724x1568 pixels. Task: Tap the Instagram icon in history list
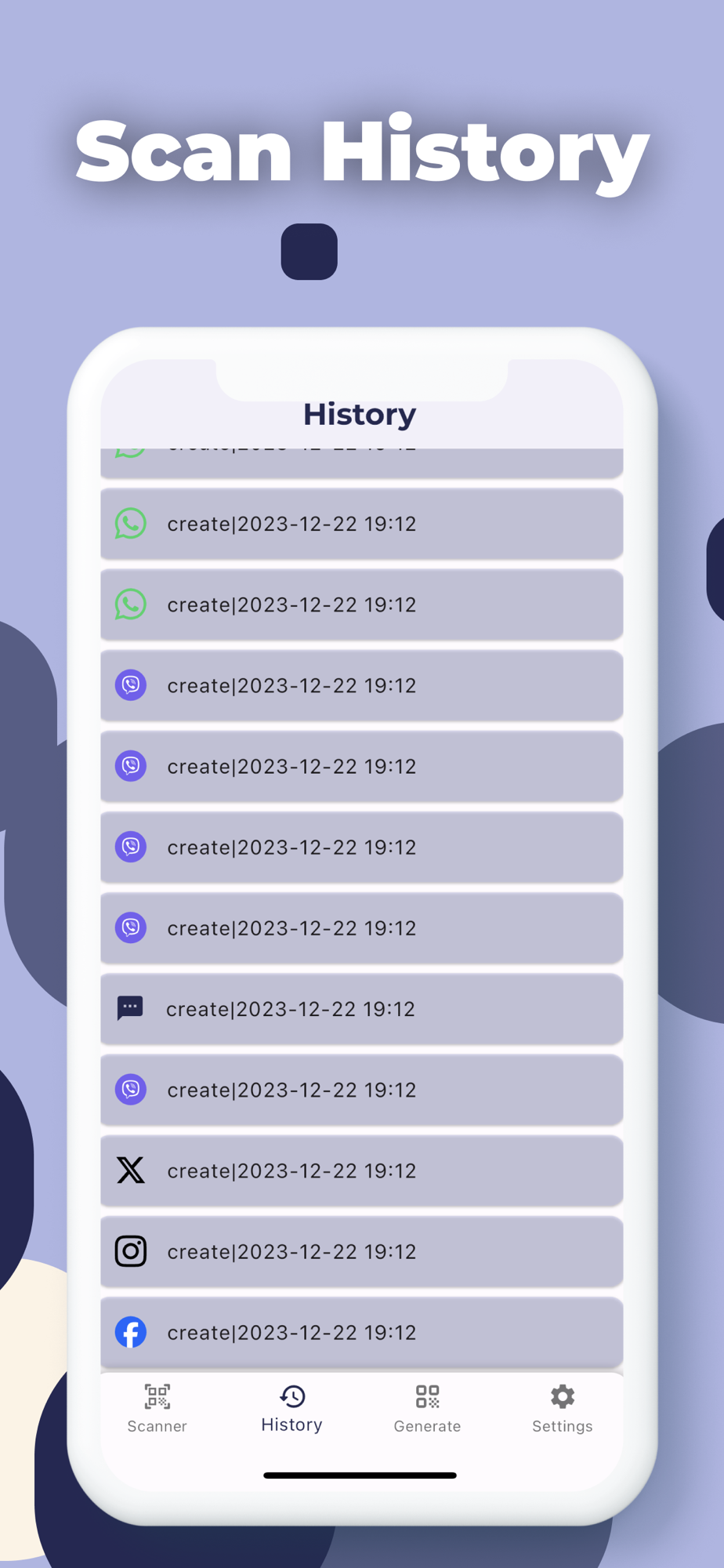(x=131, y=1251)
